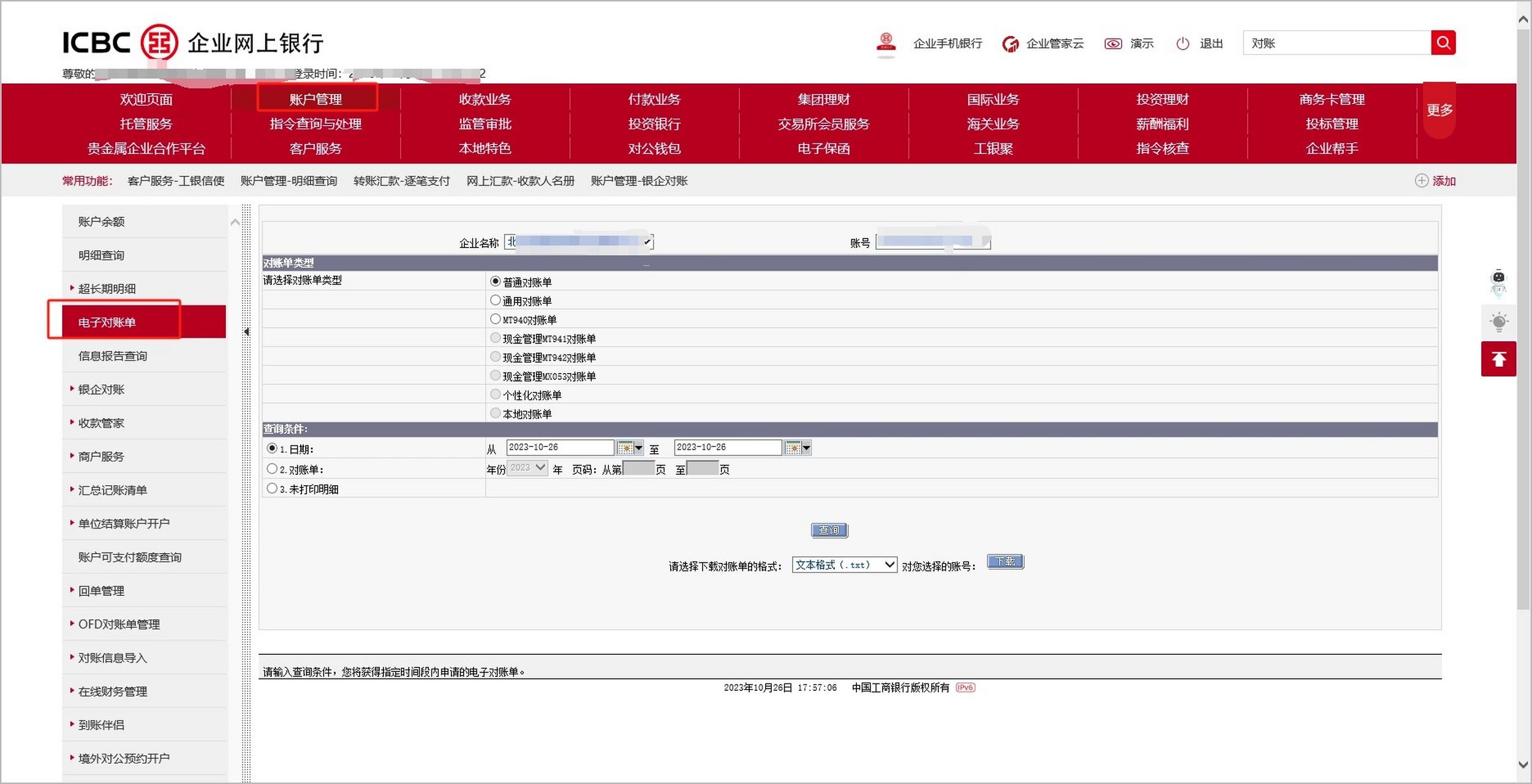1532x784 pixels.
Task: Select 现金管理MT941对账单 radio button
Action: (495, 338)
